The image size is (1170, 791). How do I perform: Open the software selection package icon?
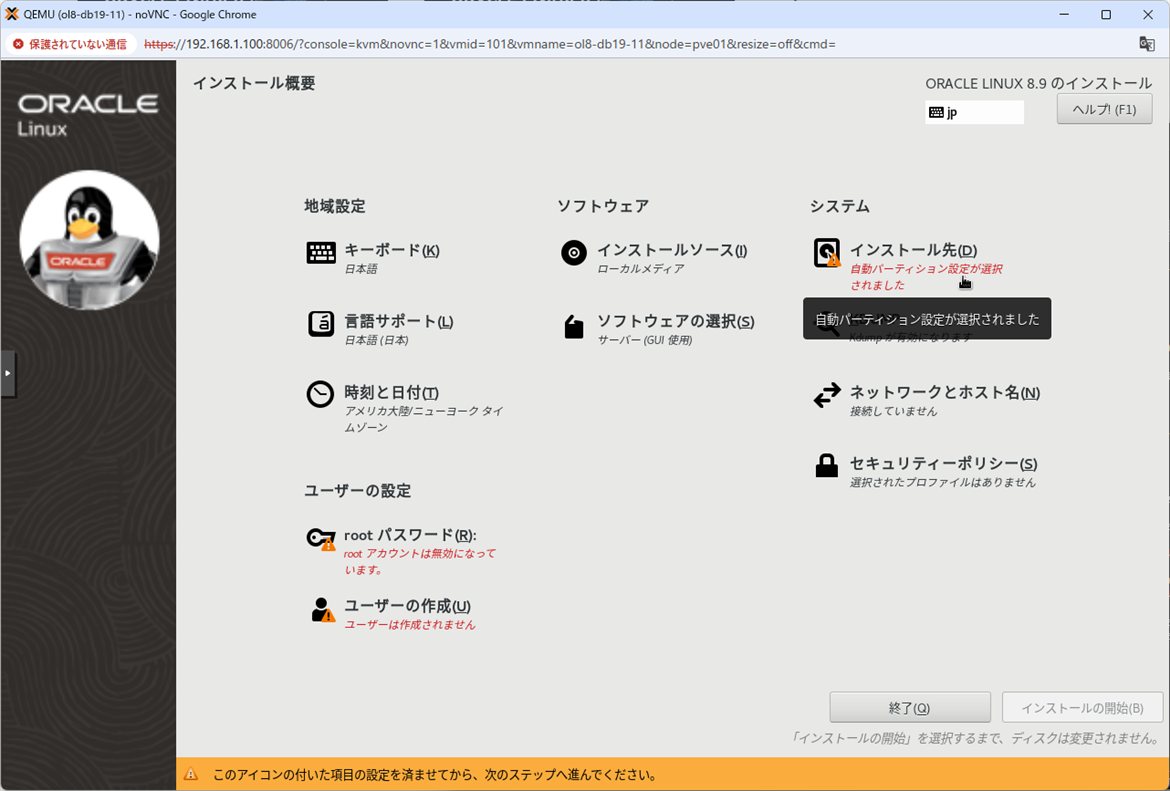(x=574, y=326)
